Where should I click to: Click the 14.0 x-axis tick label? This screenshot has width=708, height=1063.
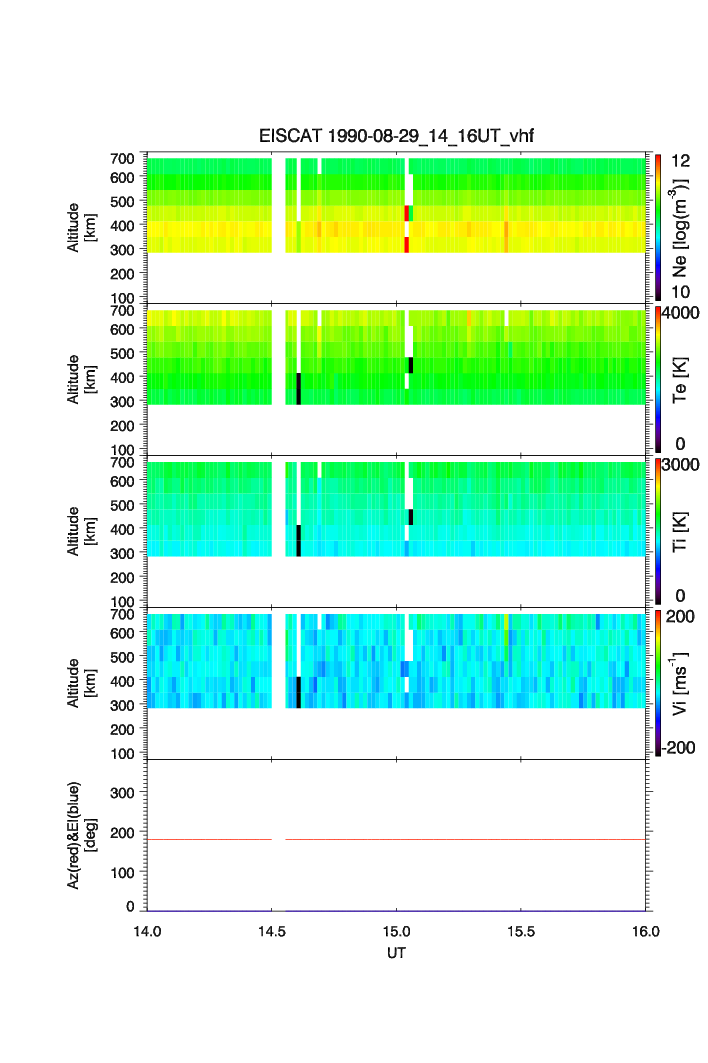coord(147,931)
